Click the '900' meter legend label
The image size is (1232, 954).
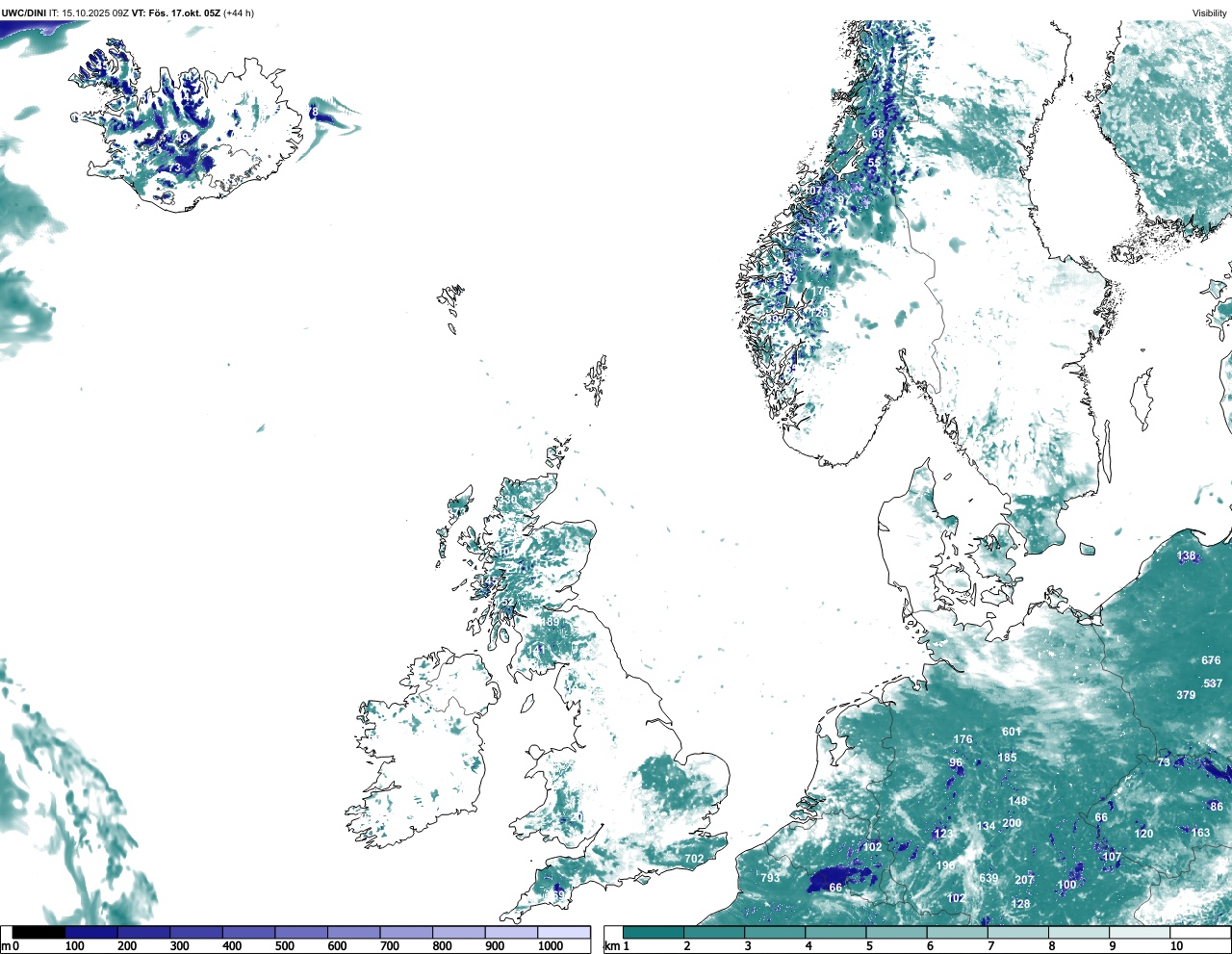495,946
